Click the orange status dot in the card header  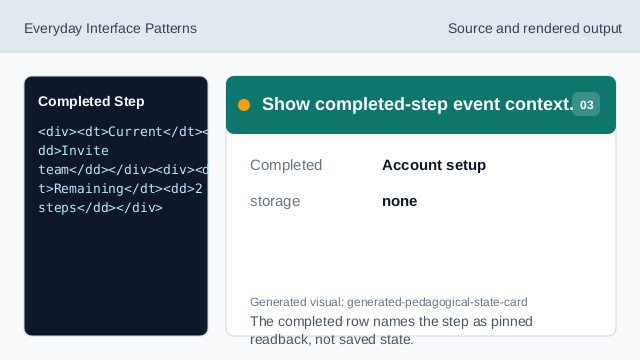coord(244,105)
